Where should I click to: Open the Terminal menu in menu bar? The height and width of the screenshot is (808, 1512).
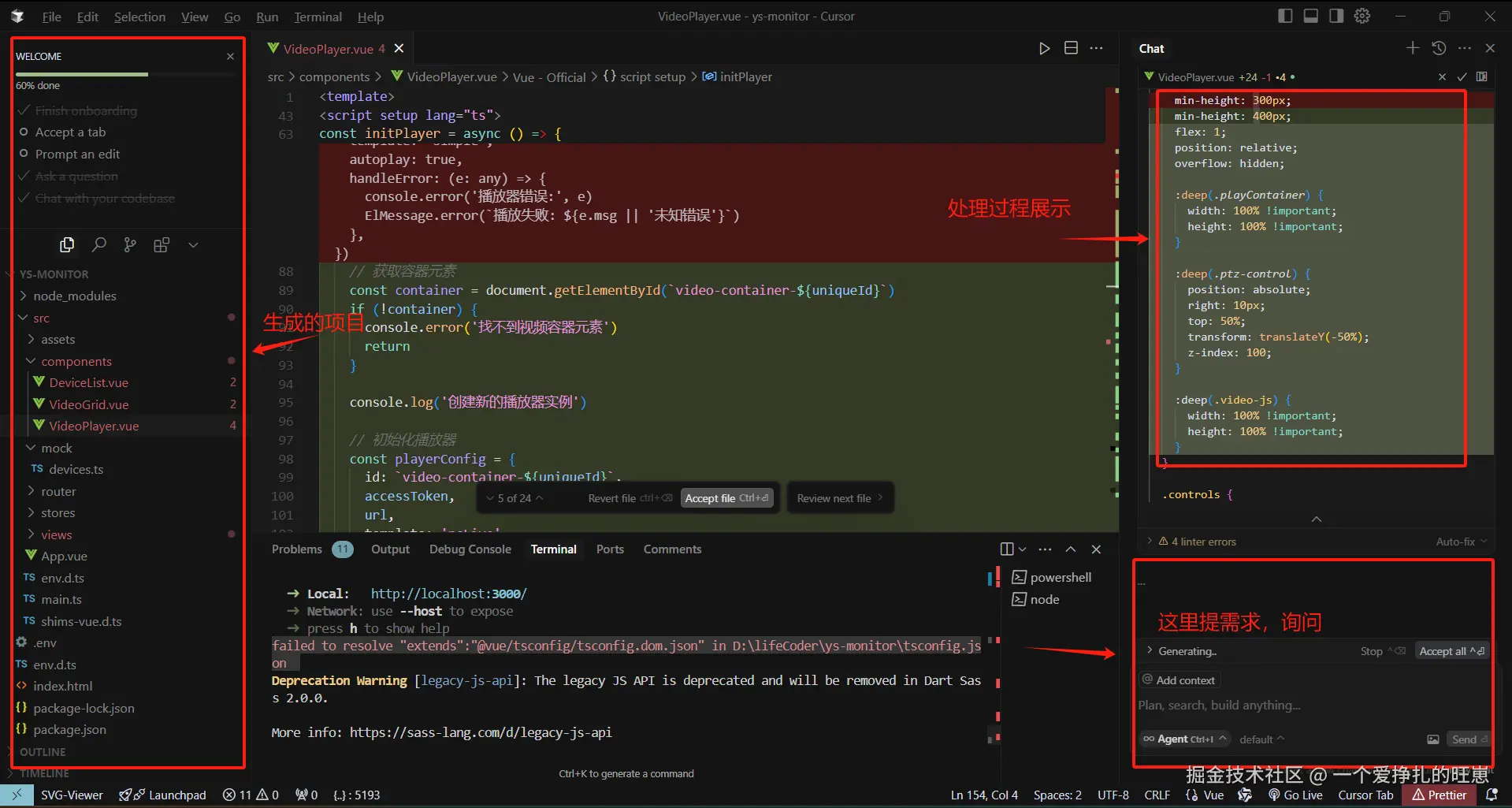click(x=318, y=17)
